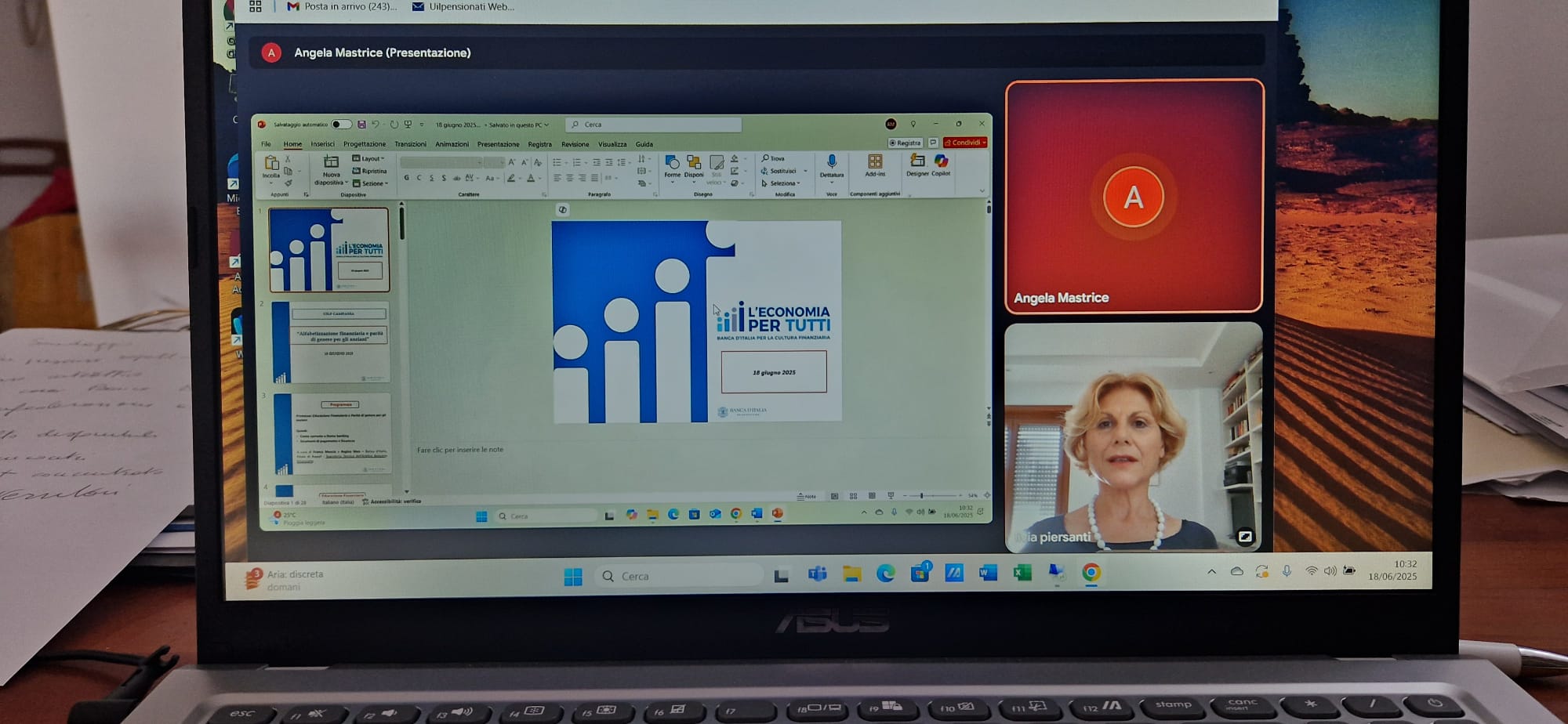Image resolution: width=1568 pixels, height=724 pixels.
Task: Toggle Note pane in PowerPoint status bar
Action: point(807,496)
